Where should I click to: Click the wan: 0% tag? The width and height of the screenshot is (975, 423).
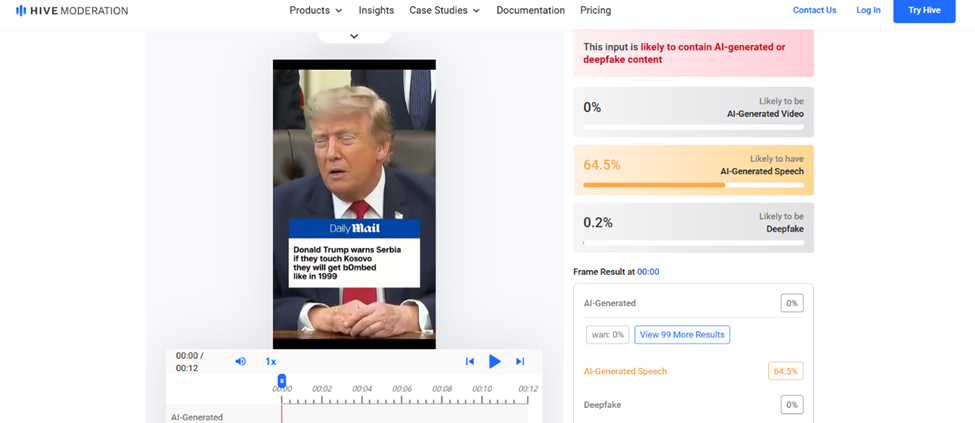click(x=608, y=335)
